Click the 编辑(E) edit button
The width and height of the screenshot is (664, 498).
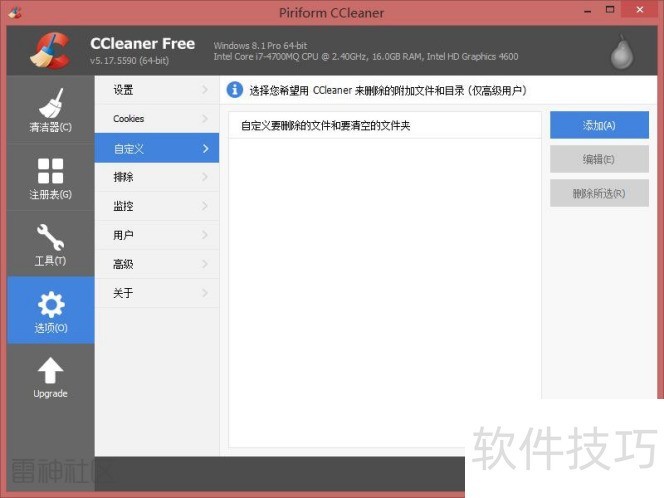[x=599, y=159]
